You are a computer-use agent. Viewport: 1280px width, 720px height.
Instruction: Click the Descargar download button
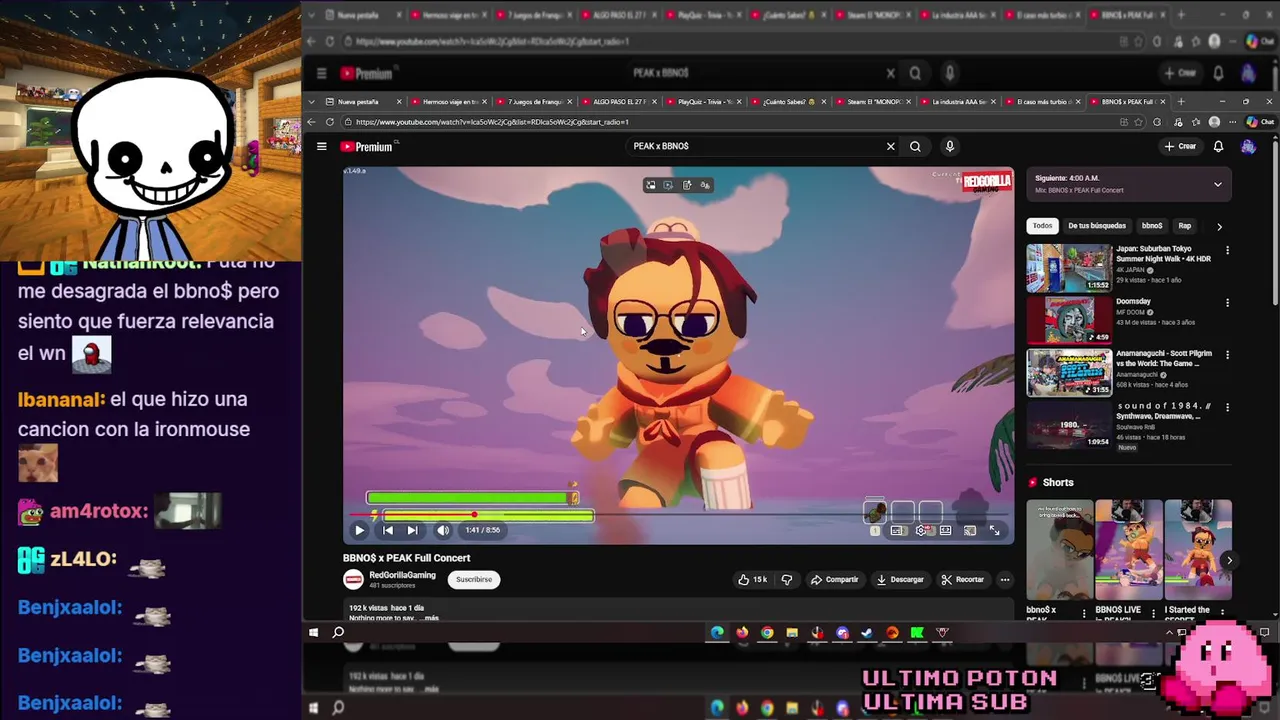pyautogui.click(x=900, y=579)
